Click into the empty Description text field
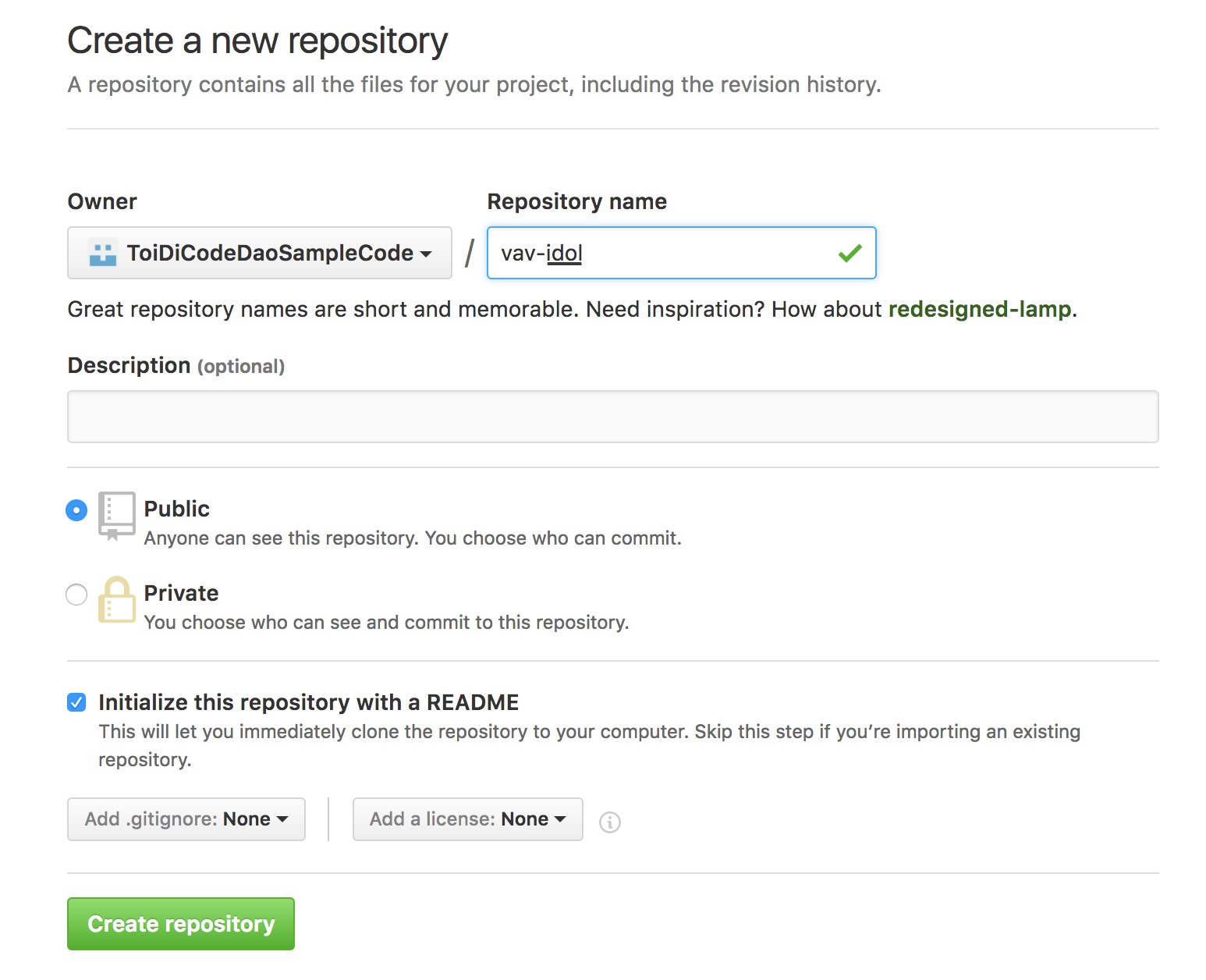This screenshot has width=1206, height=980. click(x=612, y=417)
